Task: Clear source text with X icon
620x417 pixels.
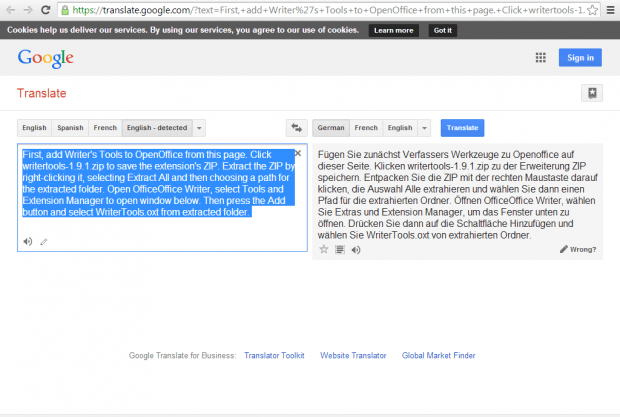Action: click(x=298, y=153)
